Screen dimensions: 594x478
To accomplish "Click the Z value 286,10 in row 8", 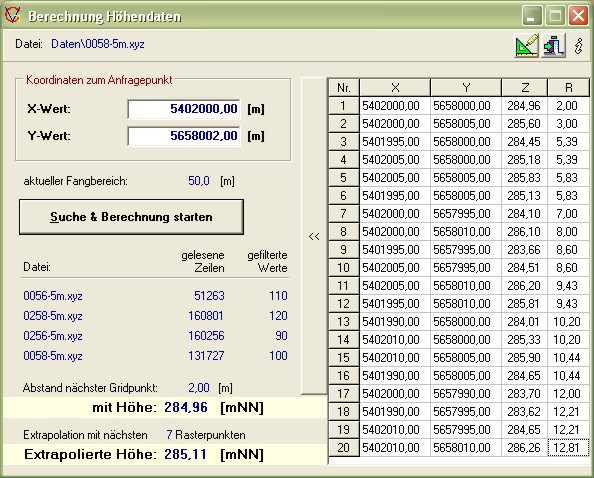I will tap(525, 232).
